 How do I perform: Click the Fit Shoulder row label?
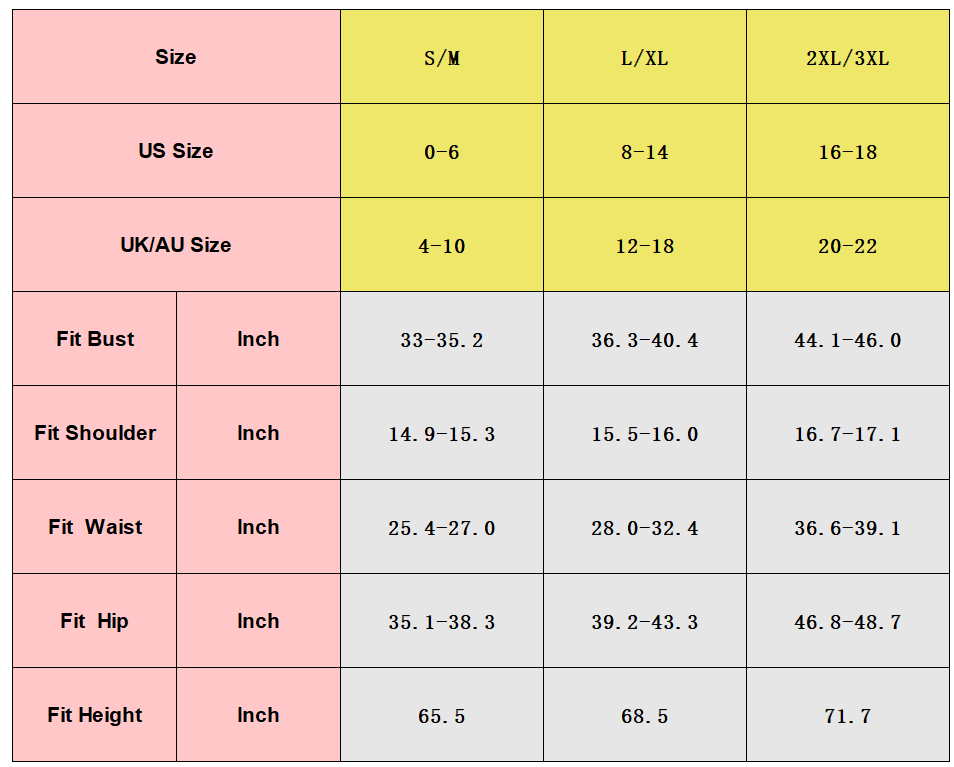click(x=95, y=432)
